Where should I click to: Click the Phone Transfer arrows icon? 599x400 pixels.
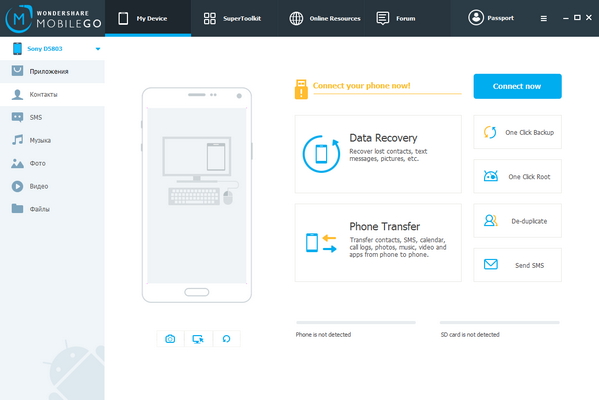pos(321,243)
